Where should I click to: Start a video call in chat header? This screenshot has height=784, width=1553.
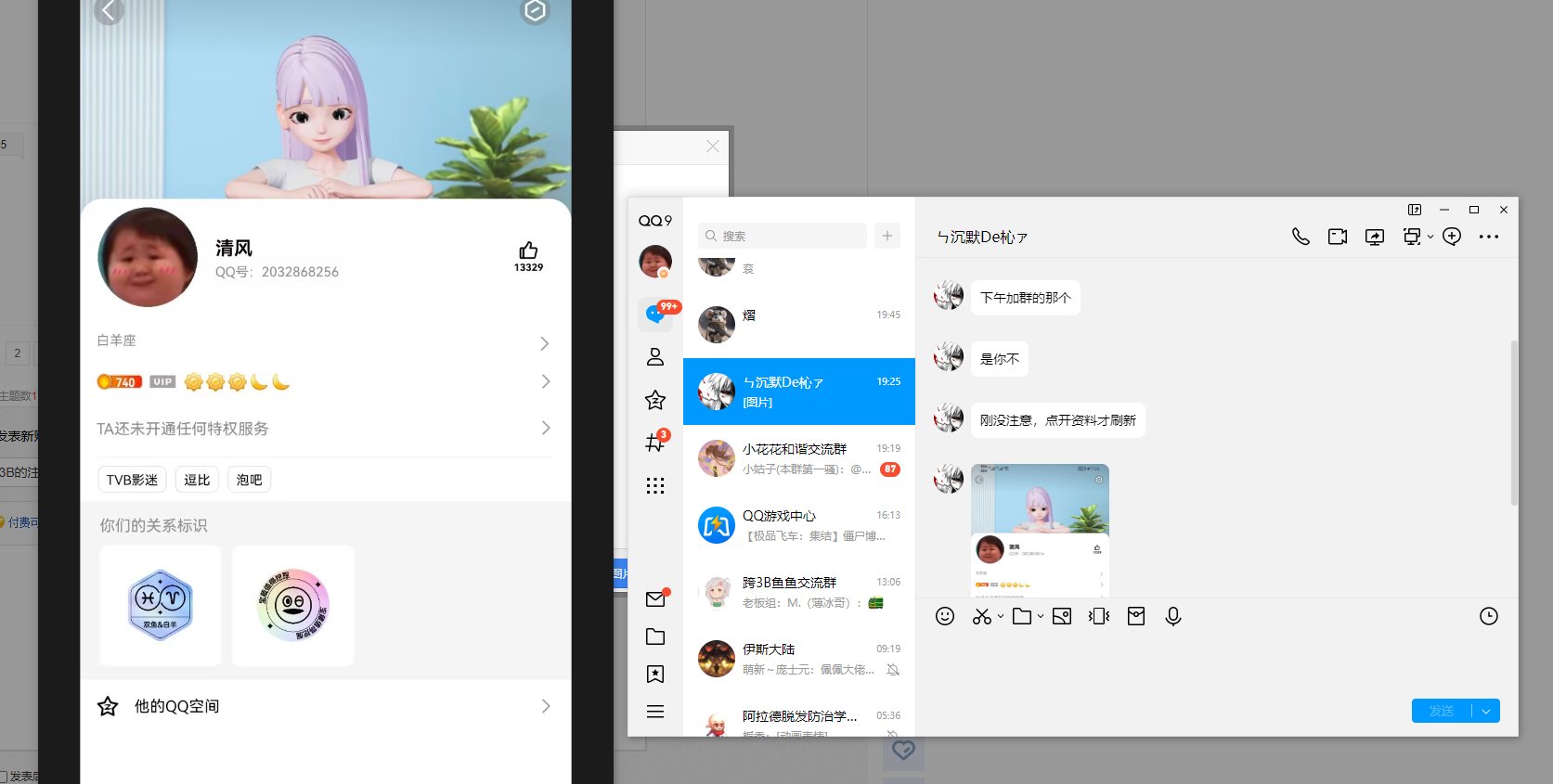point(1337,237)
